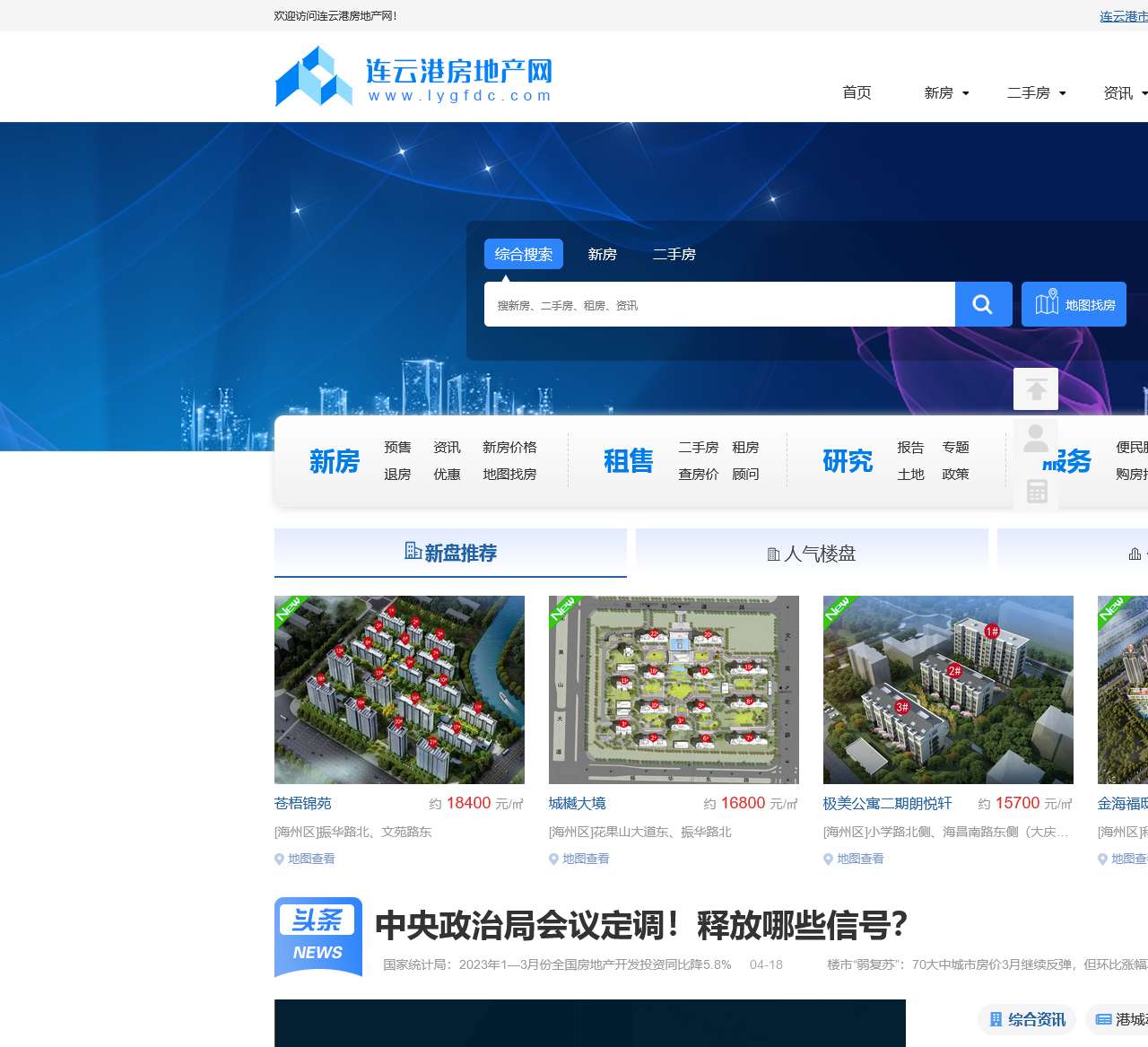Click 地图查看 pin under 极美公寓二期朗悦轩

(x=854, y=859)
